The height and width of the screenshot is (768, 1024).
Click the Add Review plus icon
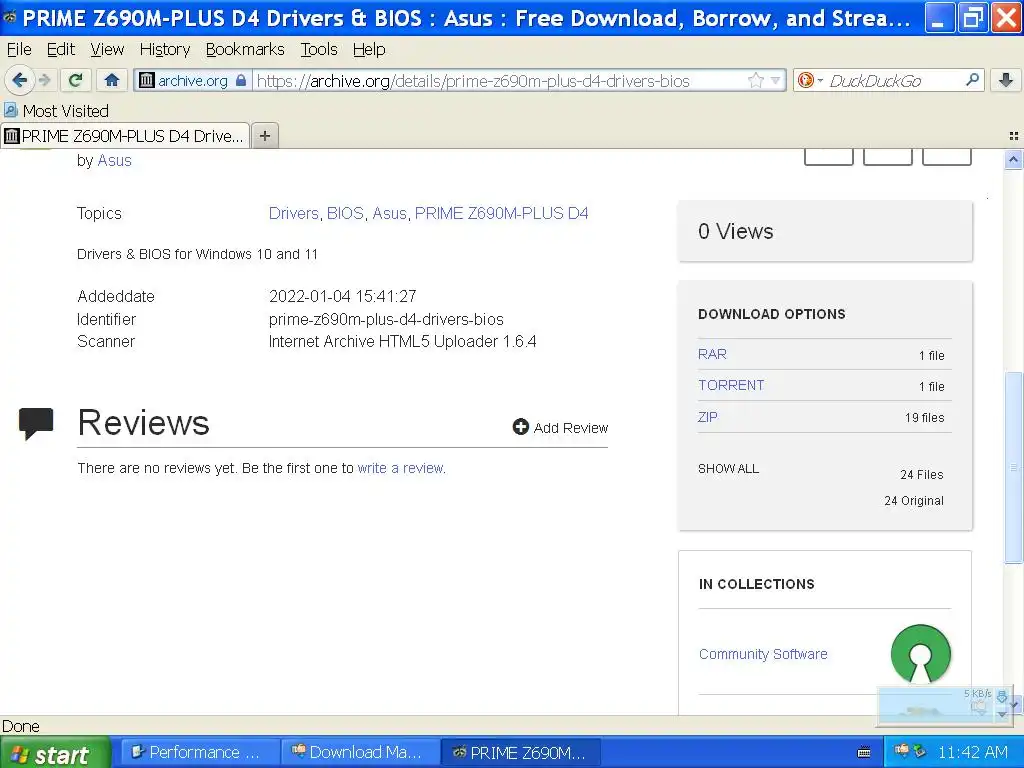(x=520, y=427)
